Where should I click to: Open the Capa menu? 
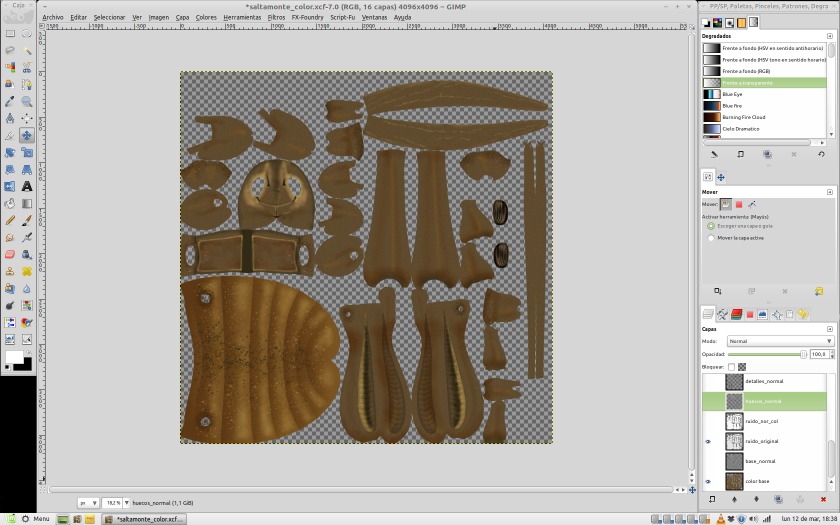182,17
